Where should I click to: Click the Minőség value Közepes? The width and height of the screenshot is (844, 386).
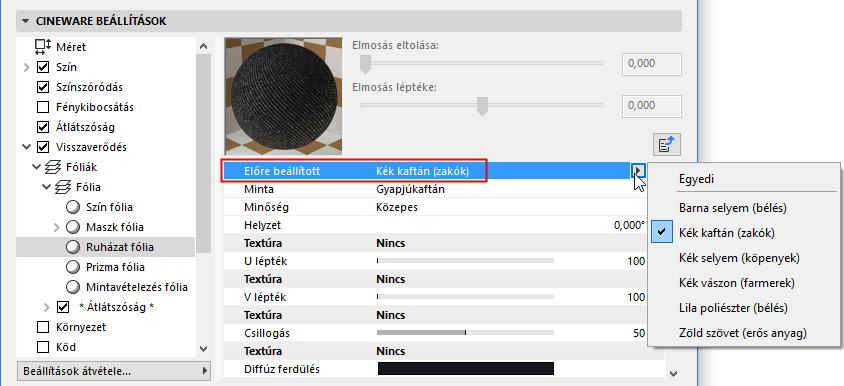[x=397, y=207]
